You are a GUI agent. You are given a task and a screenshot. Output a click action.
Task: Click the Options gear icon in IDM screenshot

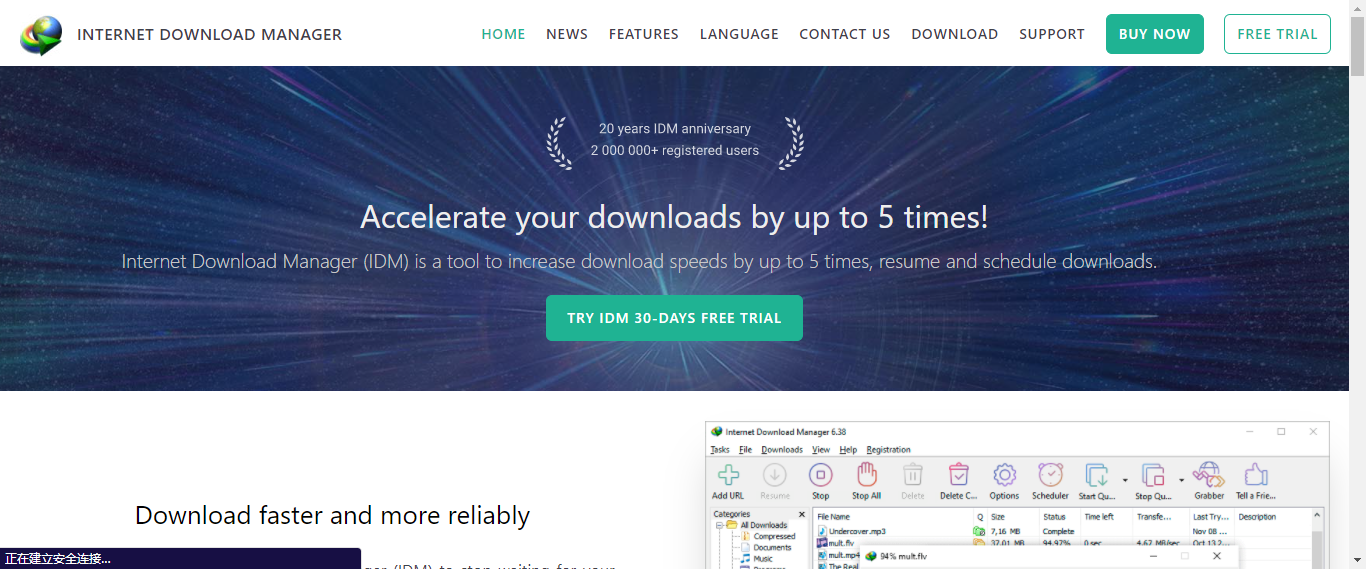1004,475
